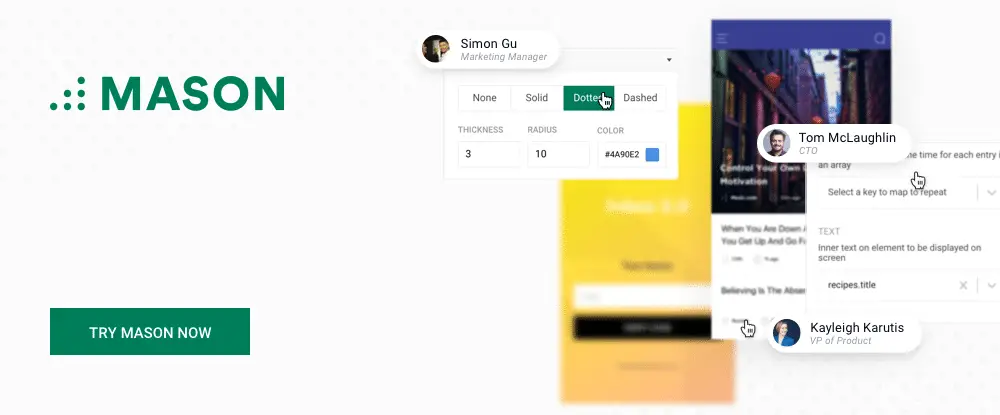Click the blue #4A90E2 color swatch
This screenshot has width=1000, height=415.
(652, 154)
